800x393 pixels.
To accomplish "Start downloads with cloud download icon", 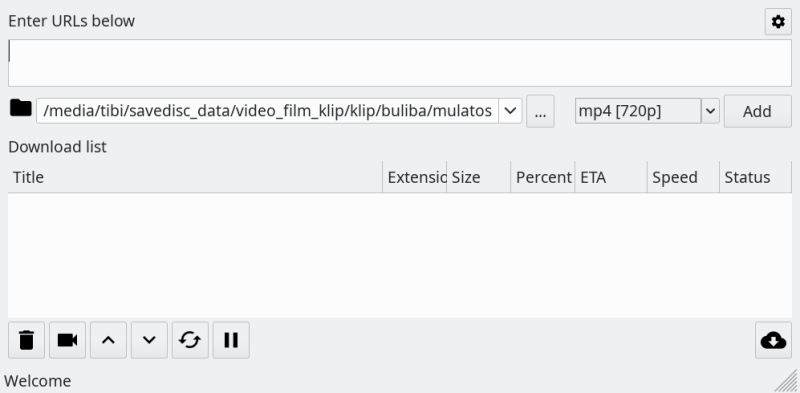I will pyautogui.click(x=773, y=340).
